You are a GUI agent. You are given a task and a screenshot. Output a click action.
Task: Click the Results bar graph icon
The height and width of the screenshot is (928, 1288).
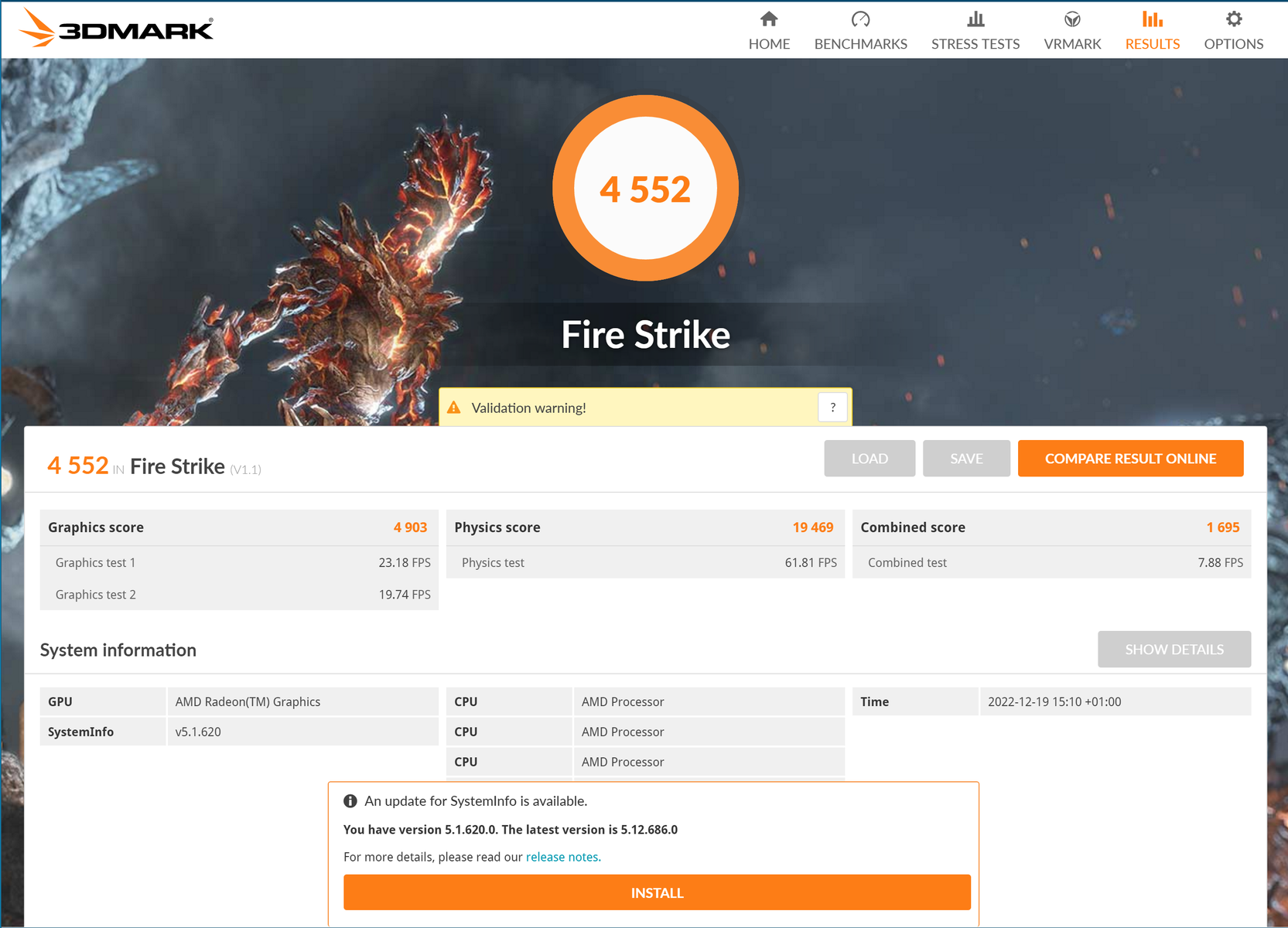1152,19
